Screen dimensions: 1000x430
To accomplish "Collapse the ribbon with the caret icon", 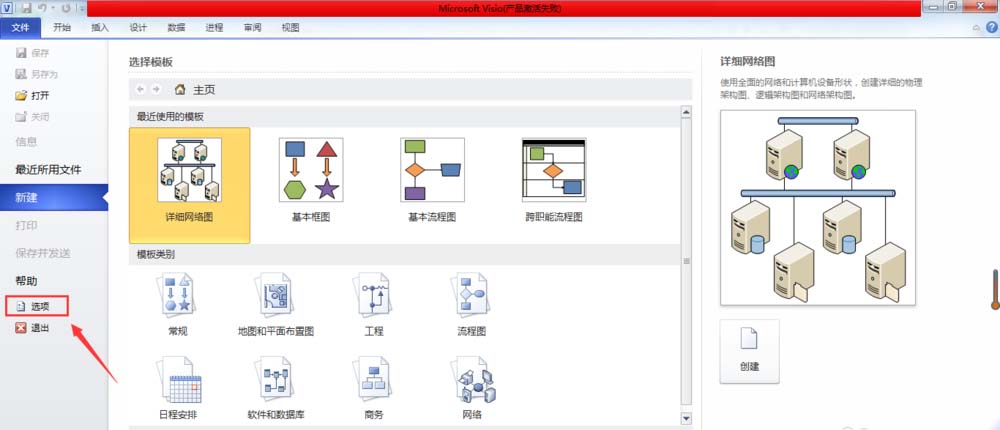I will click(976, 28).
